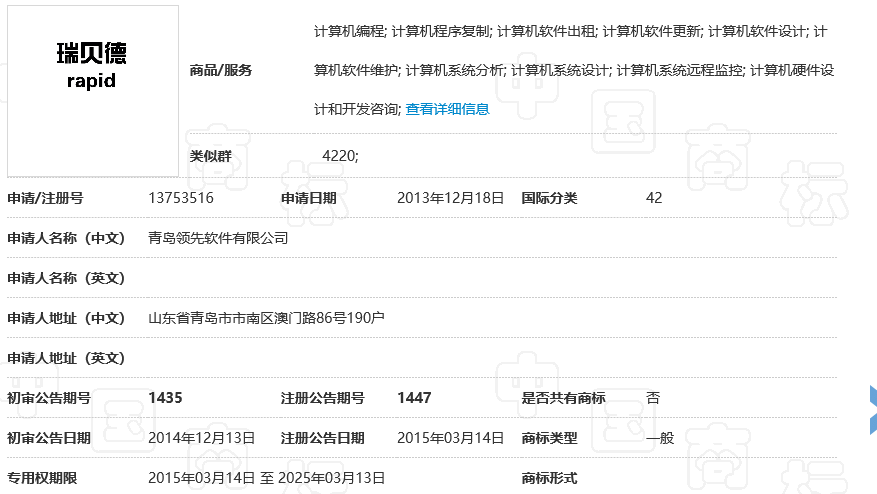Click the 商标形式 label

pos(549,478)
